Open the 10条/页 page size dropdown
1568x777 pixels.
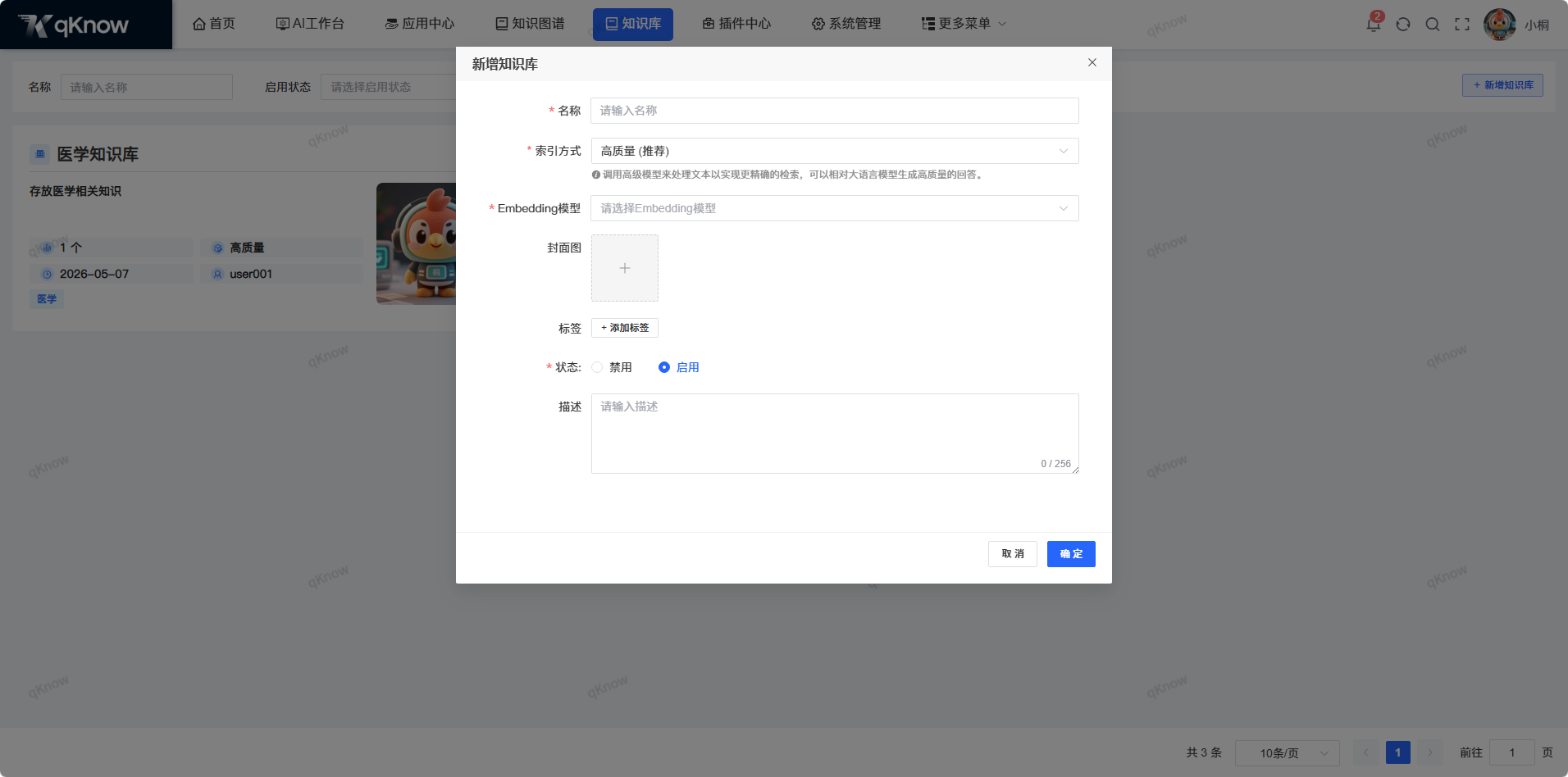[x=1288, y=752]
